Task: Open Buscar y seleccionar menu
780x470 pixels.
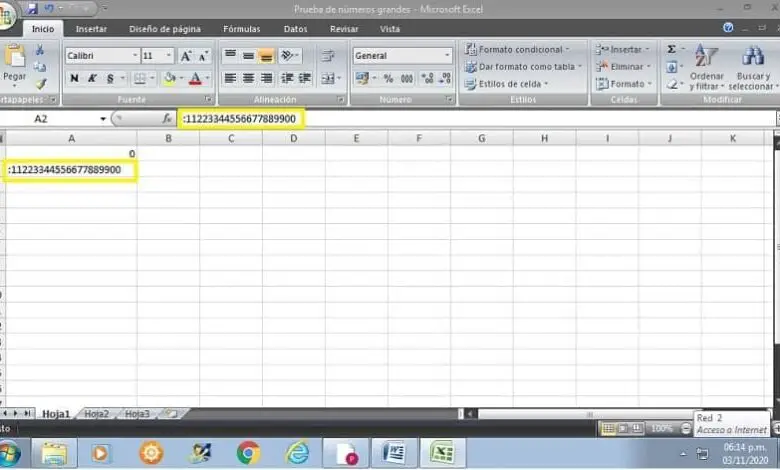Action: tap(753, 67)
